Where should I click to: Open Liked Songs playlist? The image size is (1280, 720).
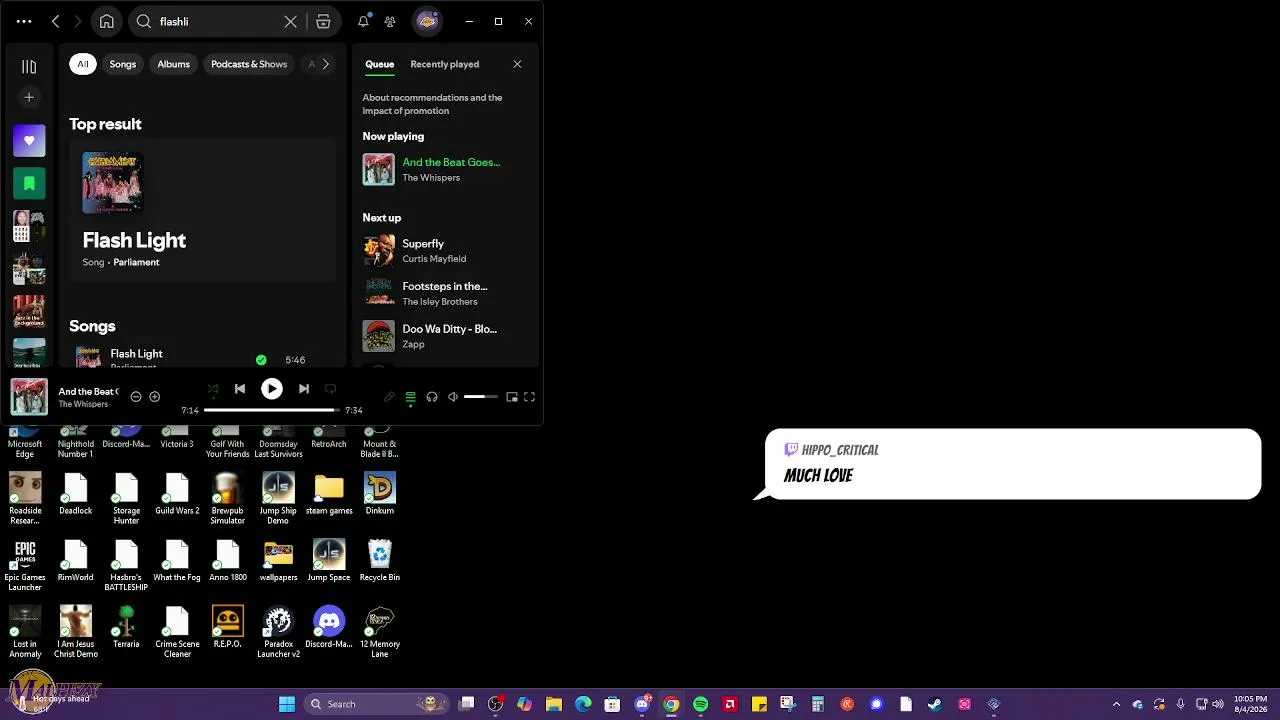29,141
